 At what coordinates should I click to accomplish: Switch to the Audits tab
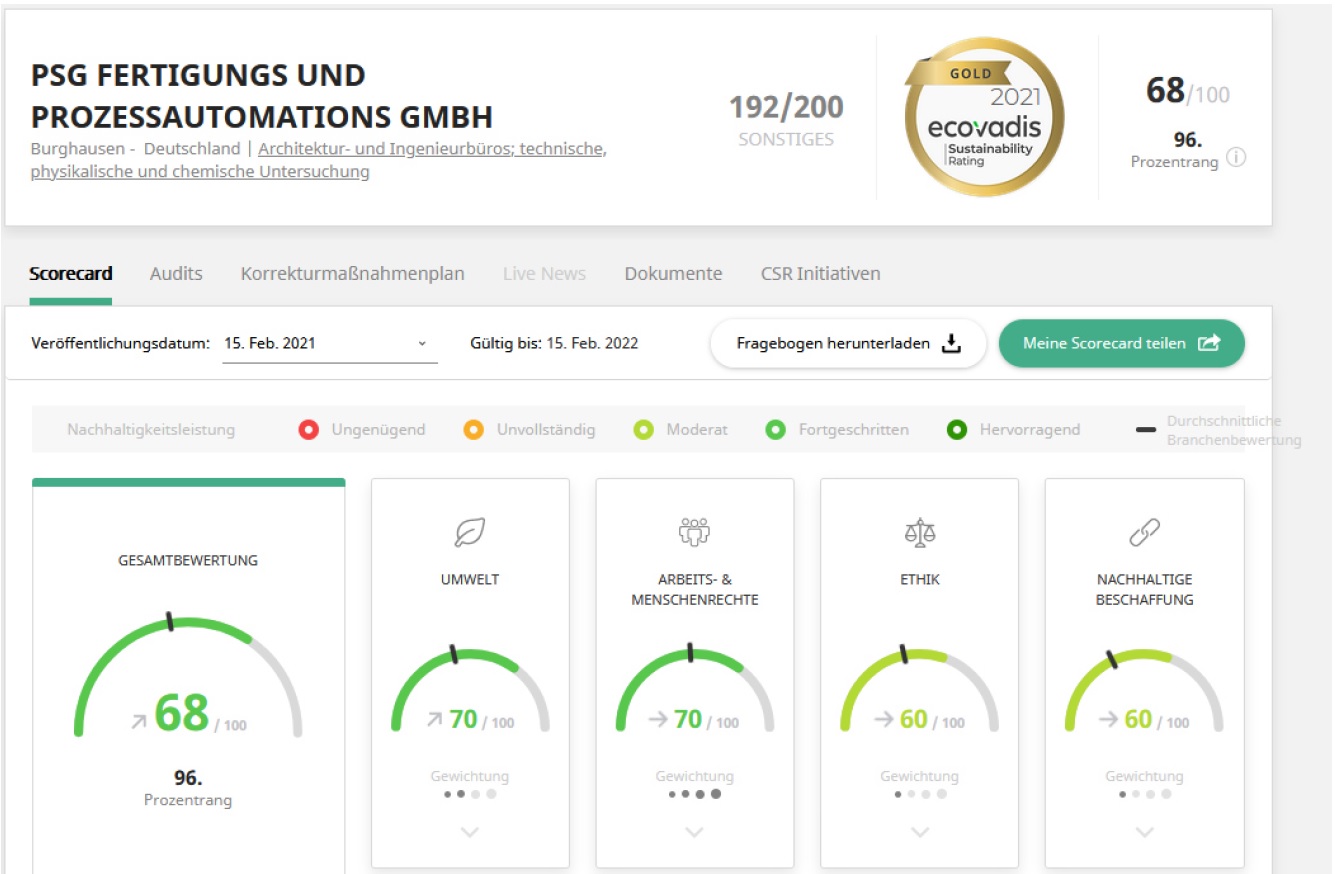coord(176,274)
